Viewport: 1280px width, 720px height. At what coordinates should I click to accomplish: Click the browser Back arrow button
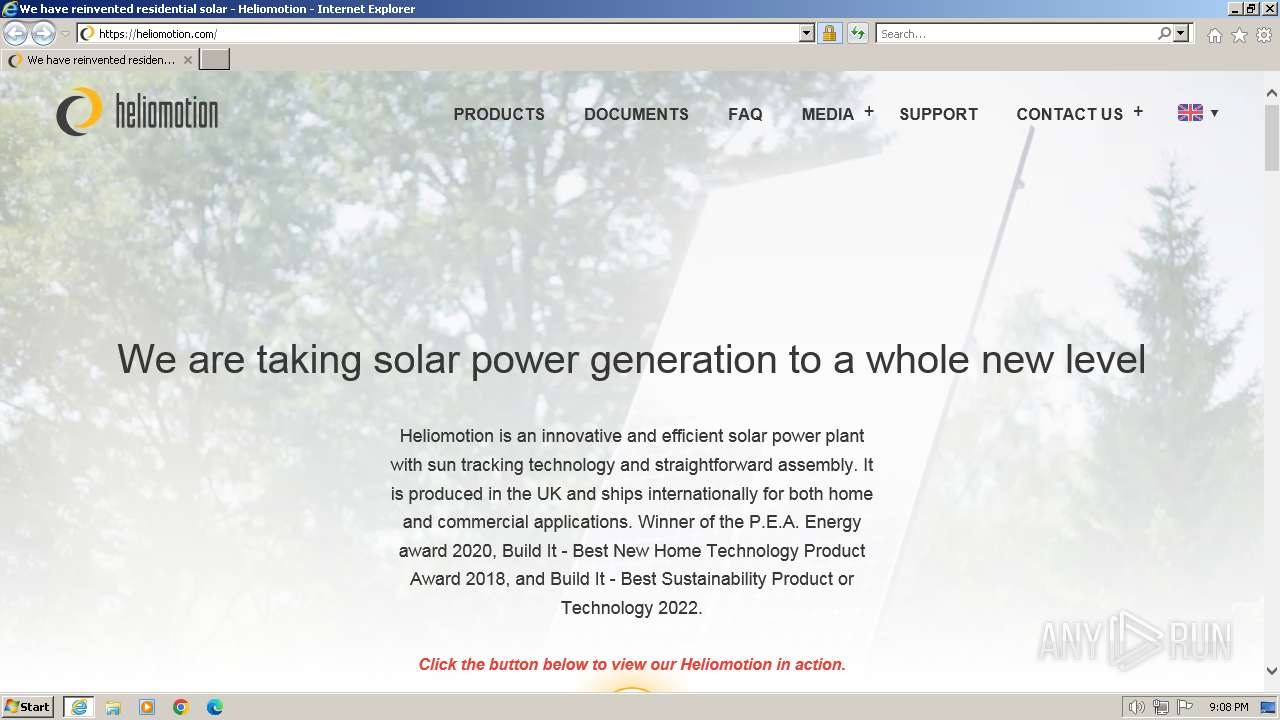[x=16, y=33]
